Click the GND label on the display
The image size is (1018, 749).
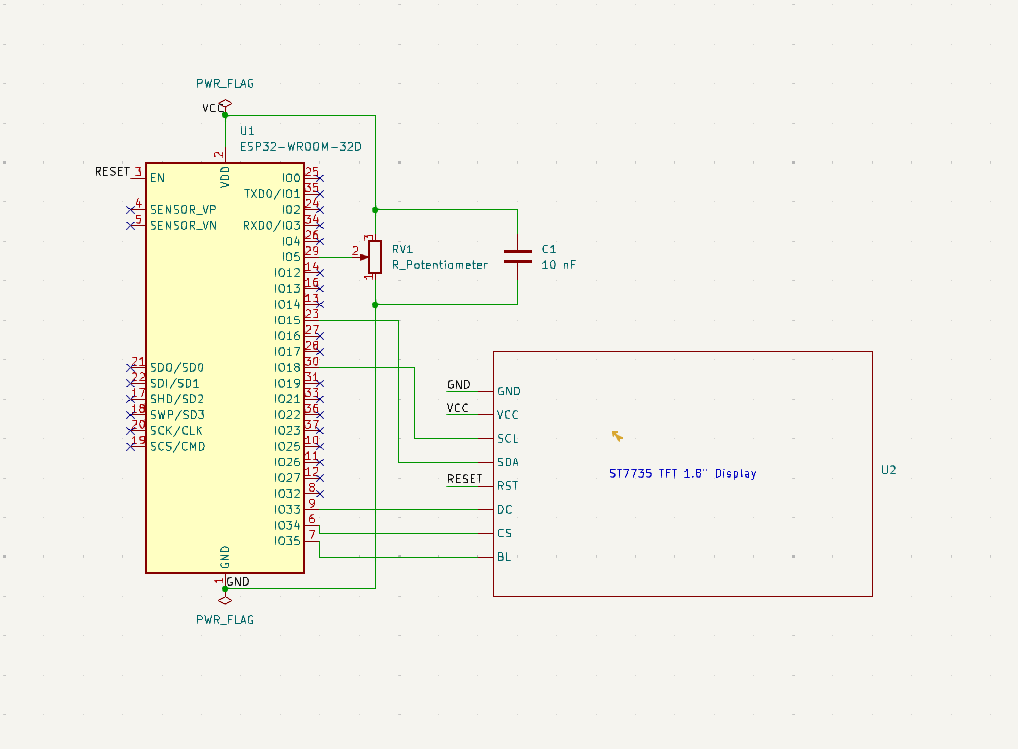[x=457, y=384]
